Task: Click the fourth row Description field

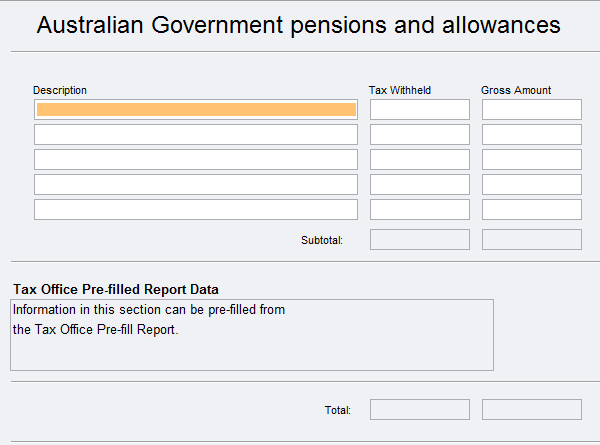Action: 196,185
